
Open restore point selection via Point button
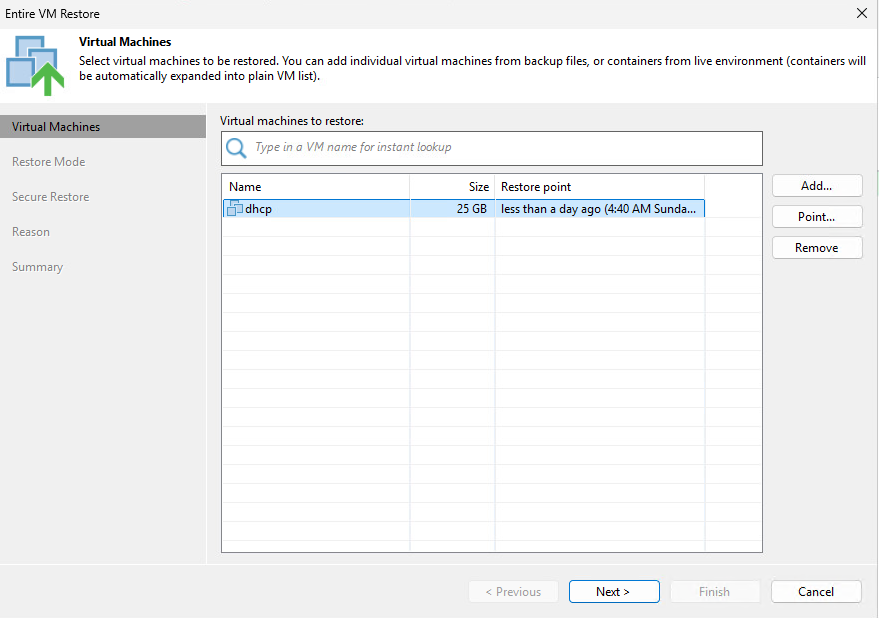(816, 216)
